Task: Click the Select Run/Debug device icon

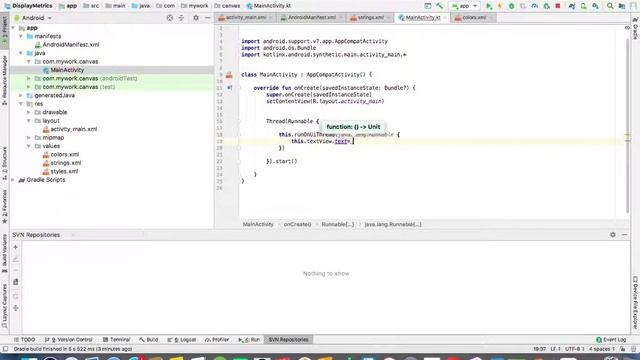Action: pyautogui.click(x=428, y=6)
